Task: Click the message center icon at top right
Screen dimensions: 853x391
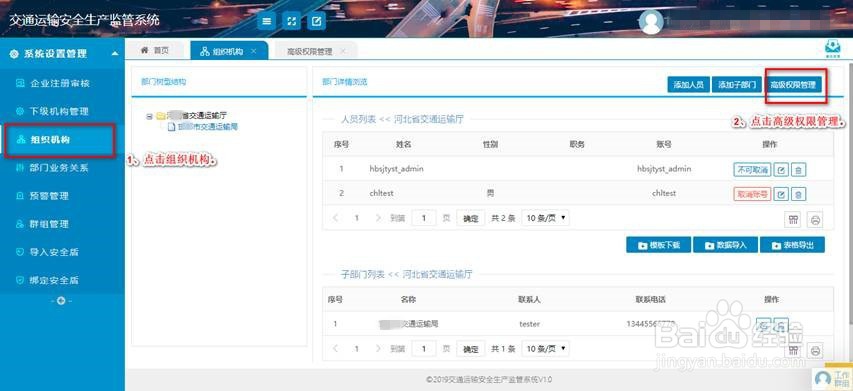Action: pos(832,49)
